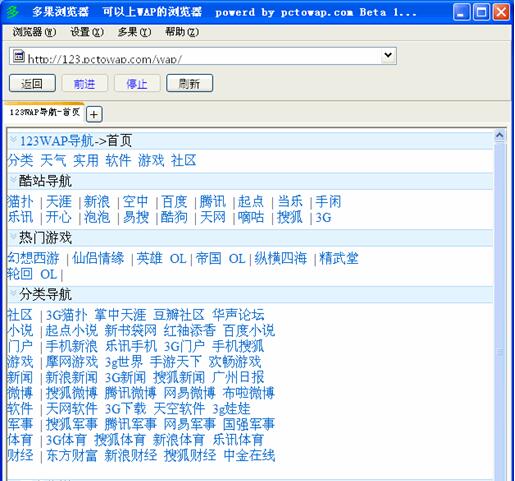Screen dimensions: 515x481
Task: Click the 返回 back button
Action: pos(32,83)
